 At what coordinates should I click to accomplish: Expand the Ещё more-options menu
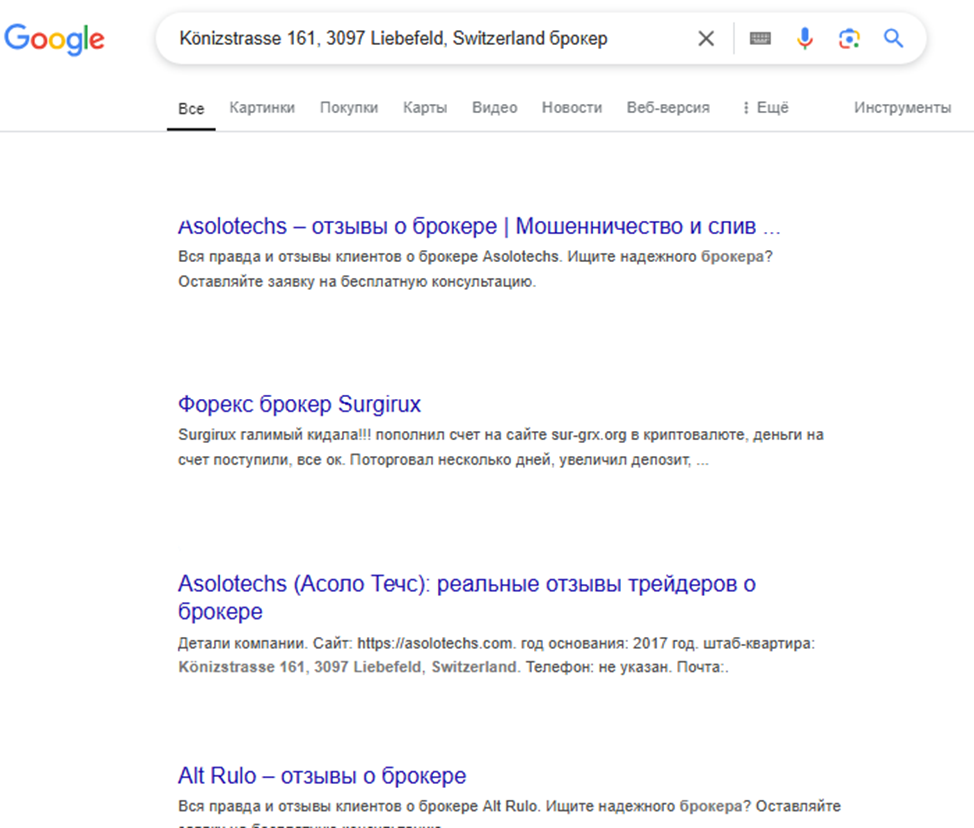point(765,108)
